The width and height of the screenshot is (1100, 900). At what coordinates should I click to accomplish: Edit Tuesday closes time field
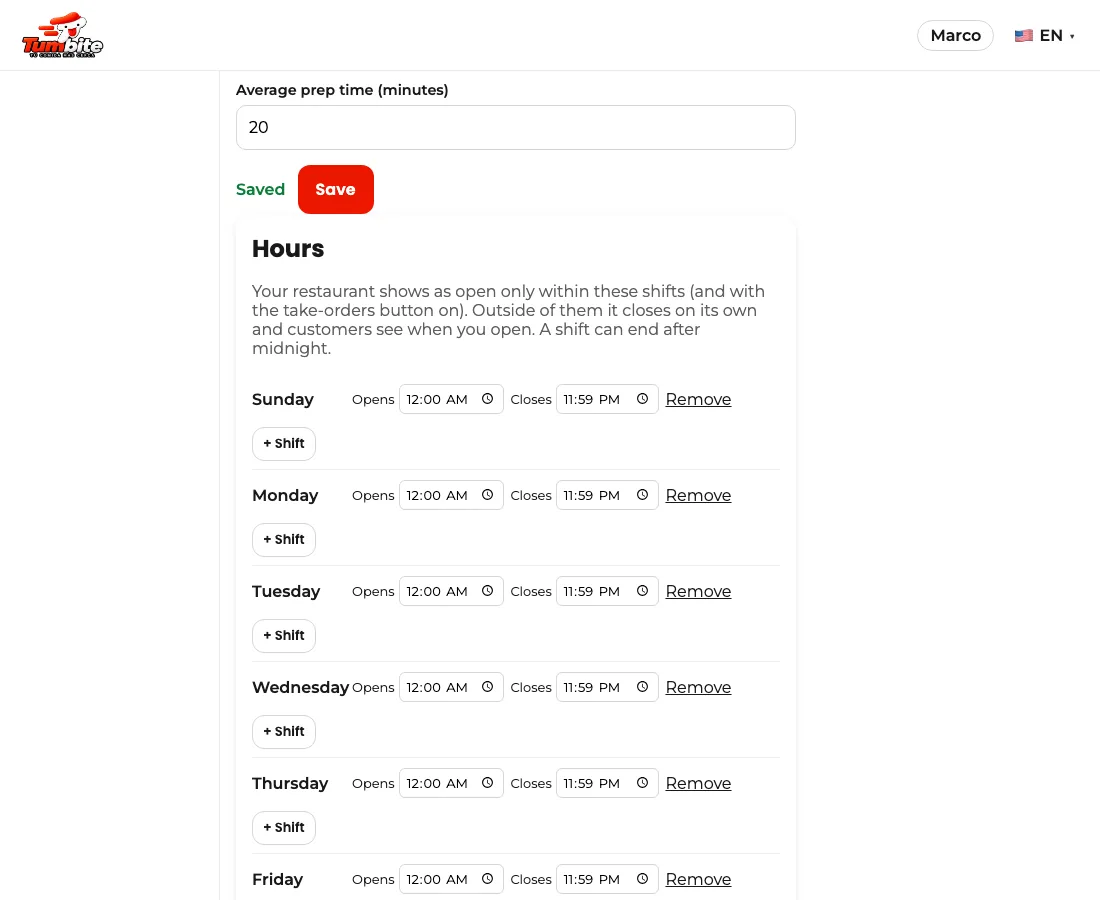607,591
